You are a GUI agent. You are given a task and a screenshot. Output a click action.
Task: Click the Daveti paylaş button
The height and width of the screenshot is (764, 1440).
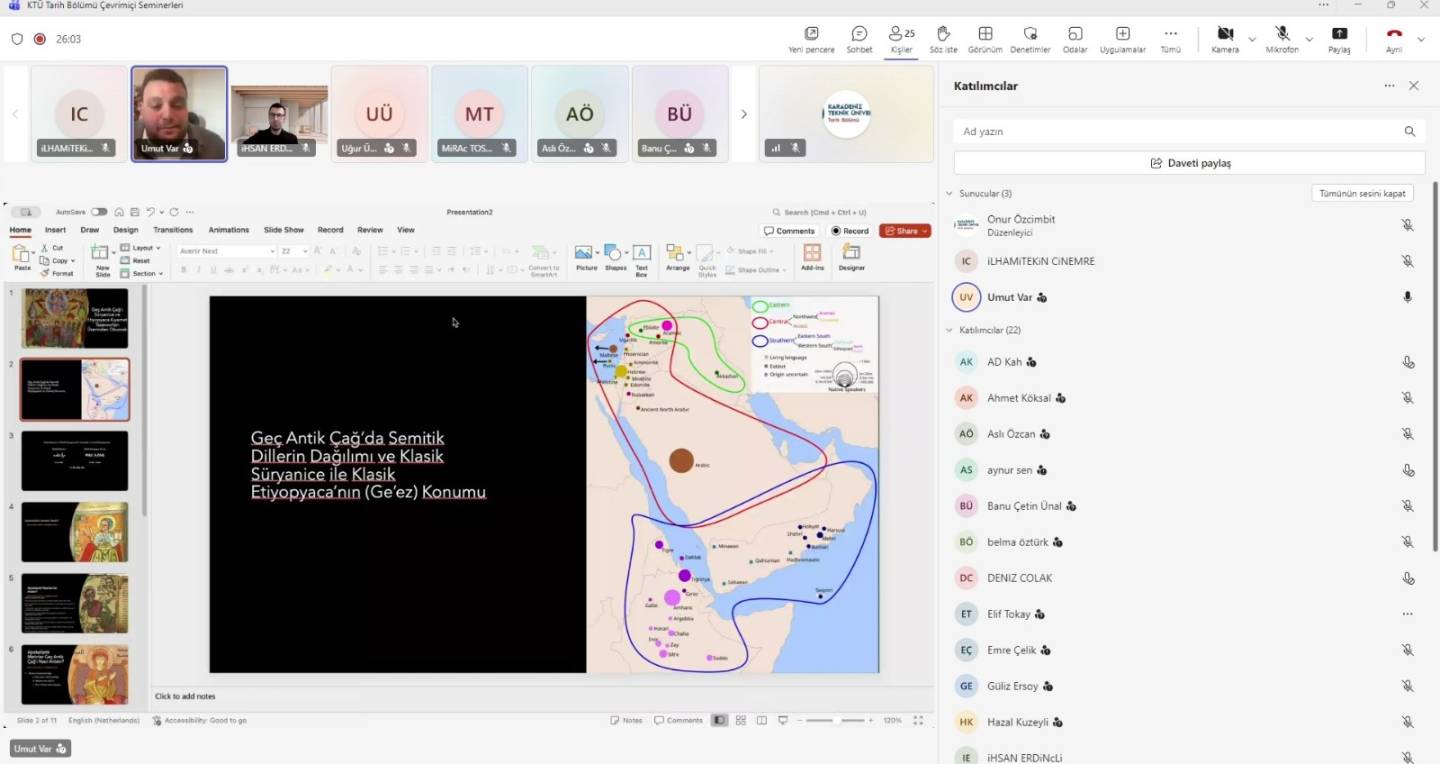[x=1189, y=163]
